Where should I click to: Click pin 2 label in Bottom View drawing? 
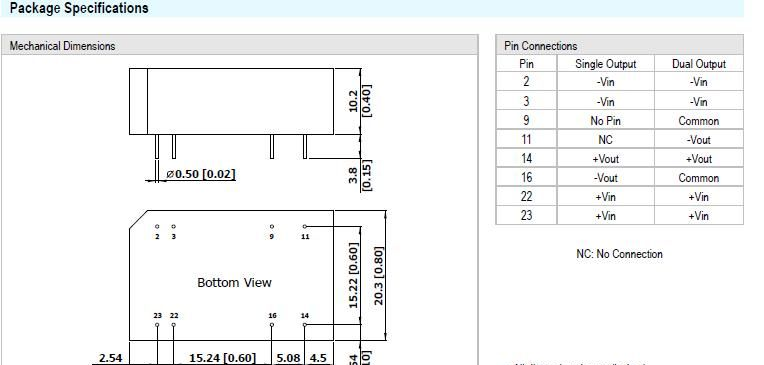[157, 236]
